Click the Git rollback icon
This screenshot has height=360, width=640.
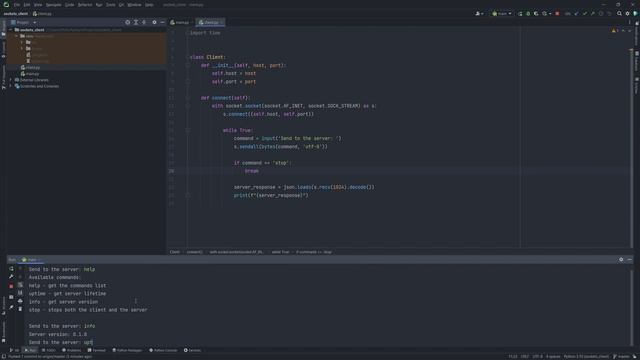609,14
